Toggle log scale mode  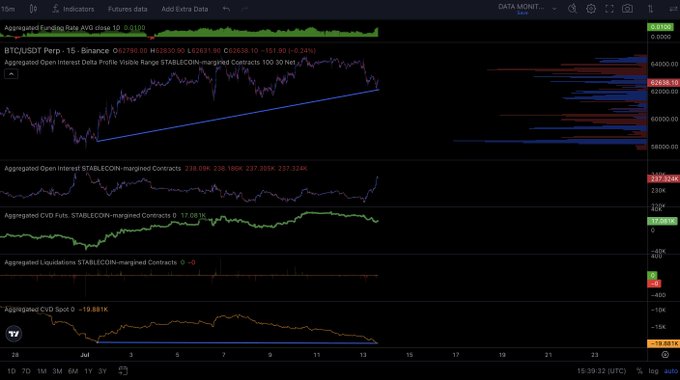653,371
